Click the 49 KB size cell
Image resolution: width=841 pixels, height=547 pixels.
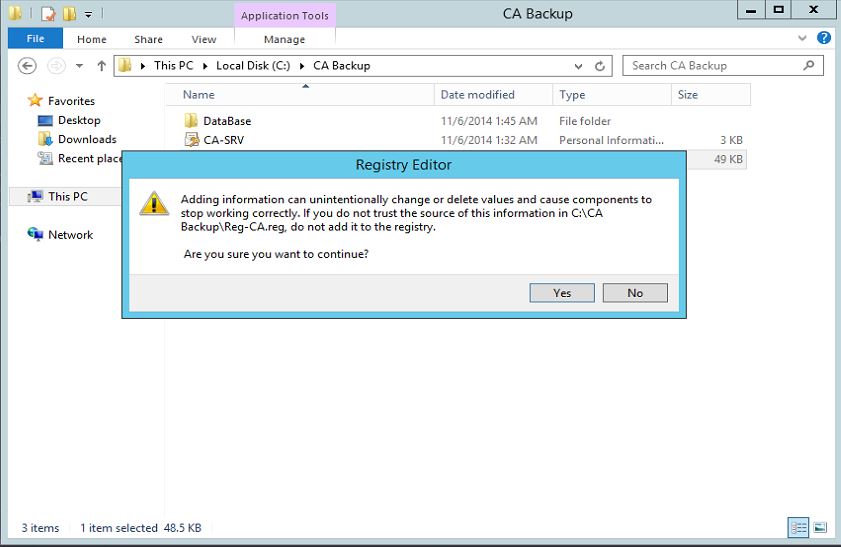[x=728, y=159]
